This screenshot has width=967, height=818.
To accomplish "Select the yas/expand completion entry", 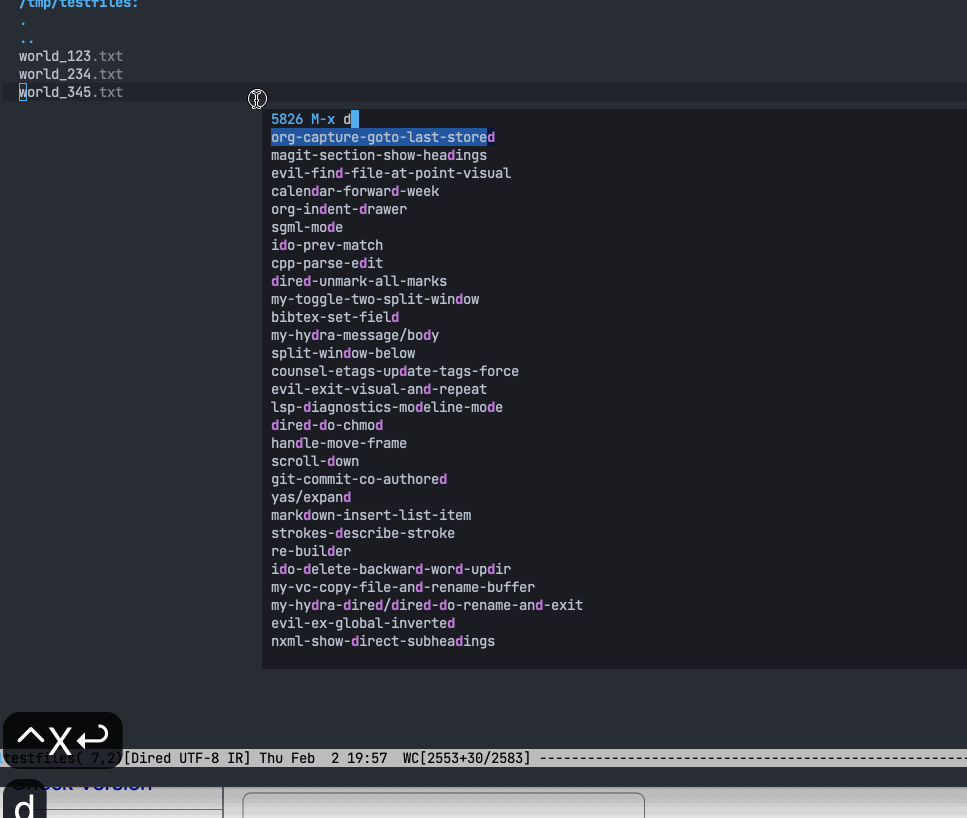I will (310, 497).
